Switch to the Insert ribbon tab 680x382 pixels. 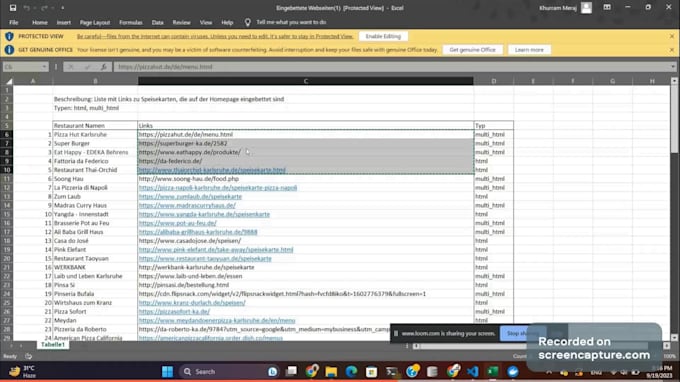(64, 23)
